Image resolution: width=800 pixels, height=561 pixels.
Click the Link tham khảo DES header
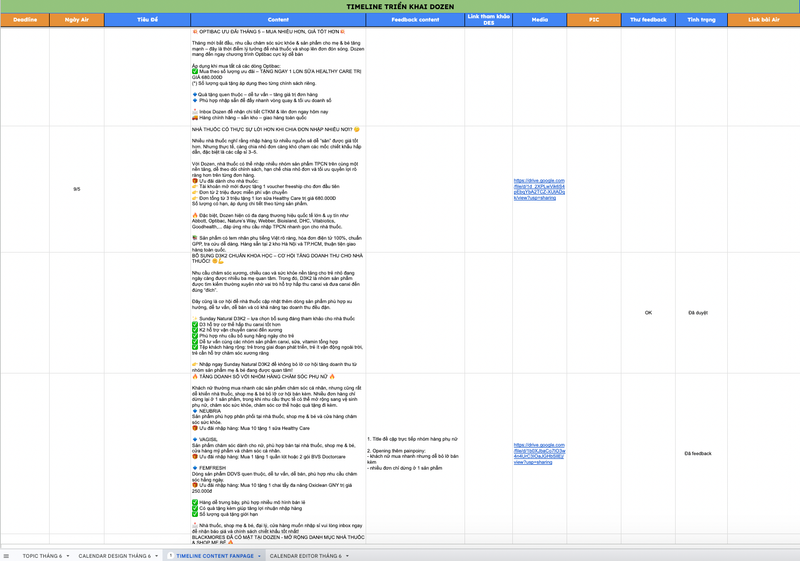point(489,19)
